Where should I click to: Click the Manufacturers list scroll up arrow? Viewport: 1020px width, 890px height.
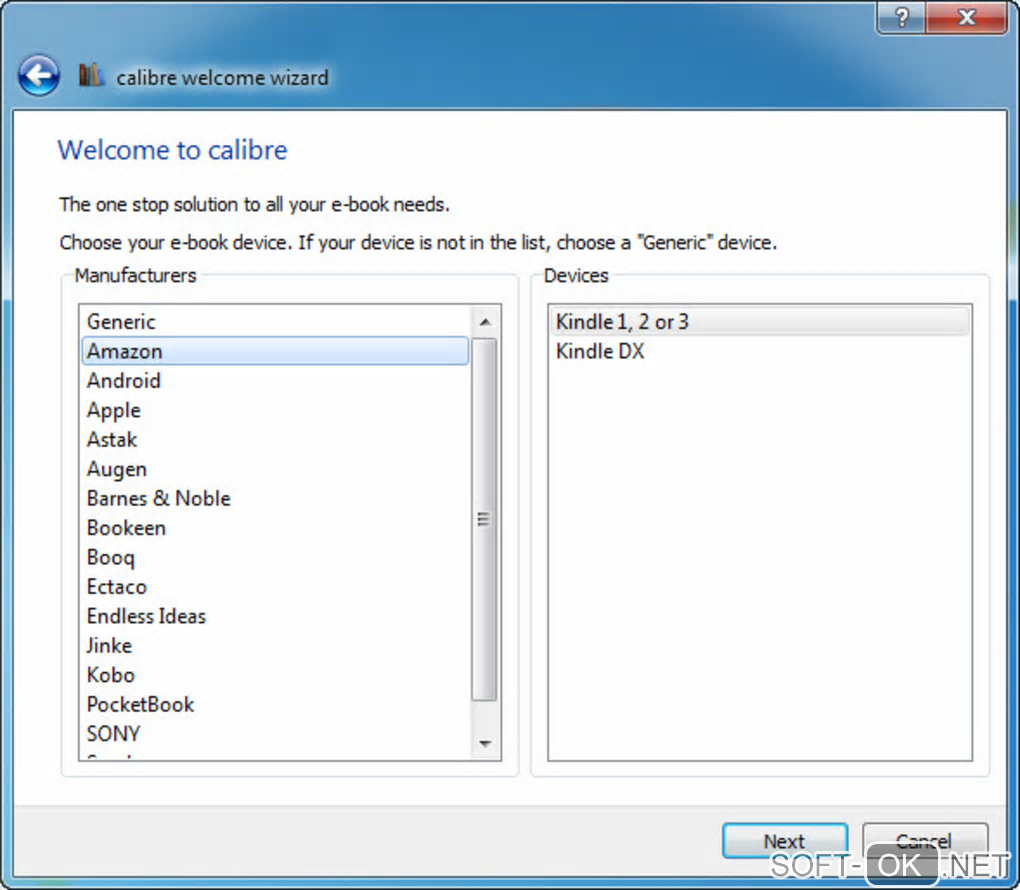(485, 321)
